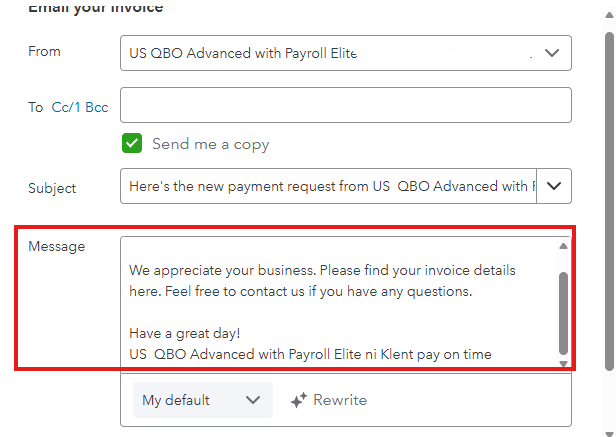616x437 pixels.
Task: Open the Cc/1 Bcc link
Action: coord(80,107)
